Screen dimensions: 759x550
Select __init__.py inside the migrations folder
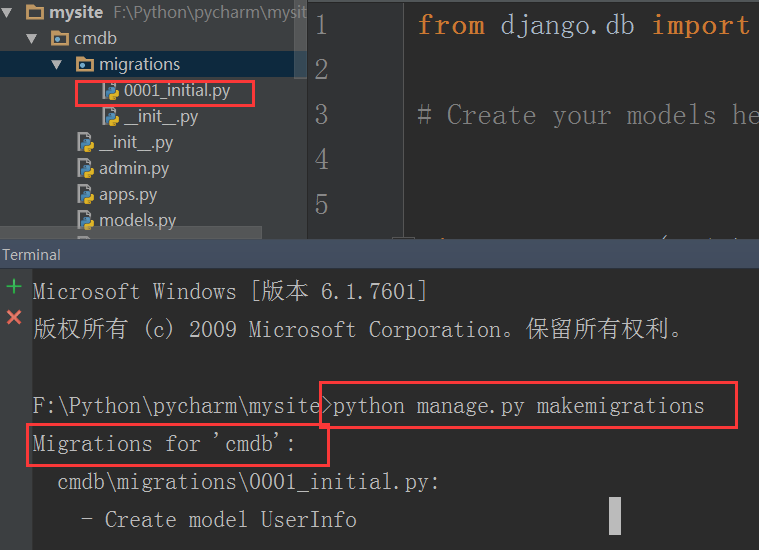tap(161, 117)
